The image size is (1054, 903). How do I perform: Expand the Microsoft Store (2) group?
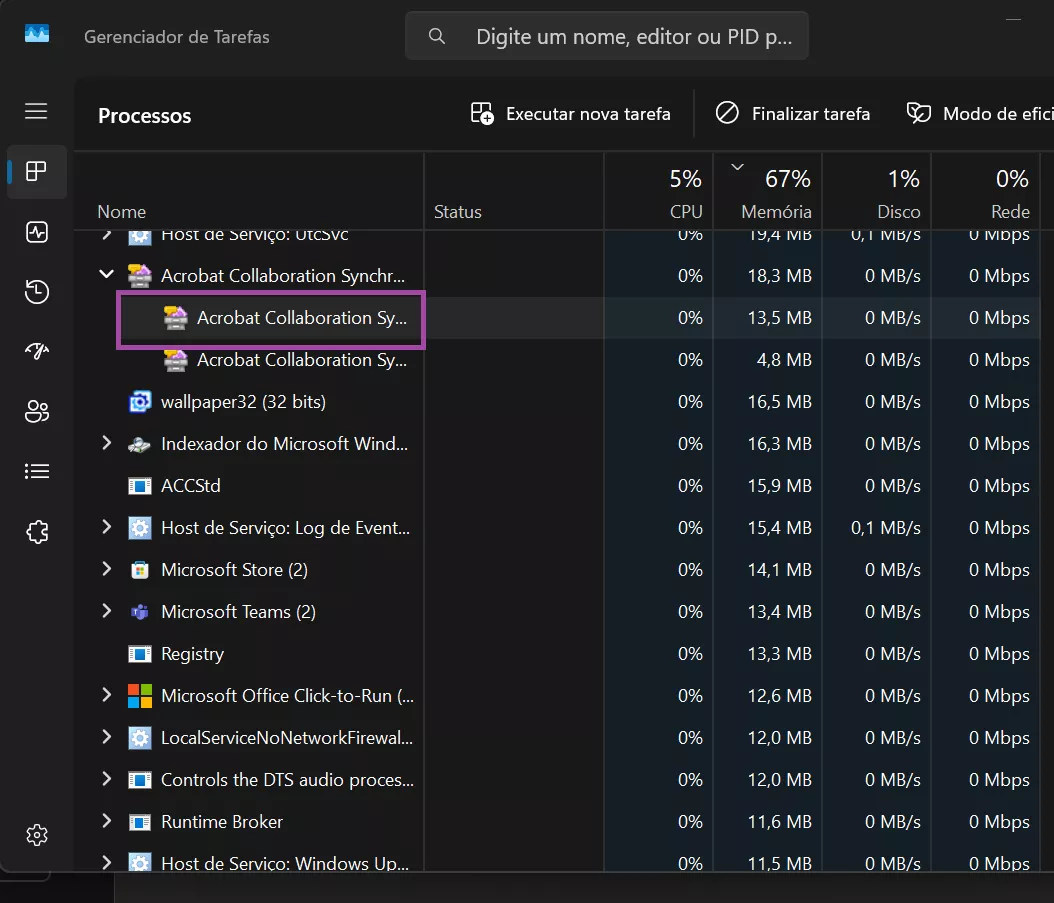(x=107, y=569)
